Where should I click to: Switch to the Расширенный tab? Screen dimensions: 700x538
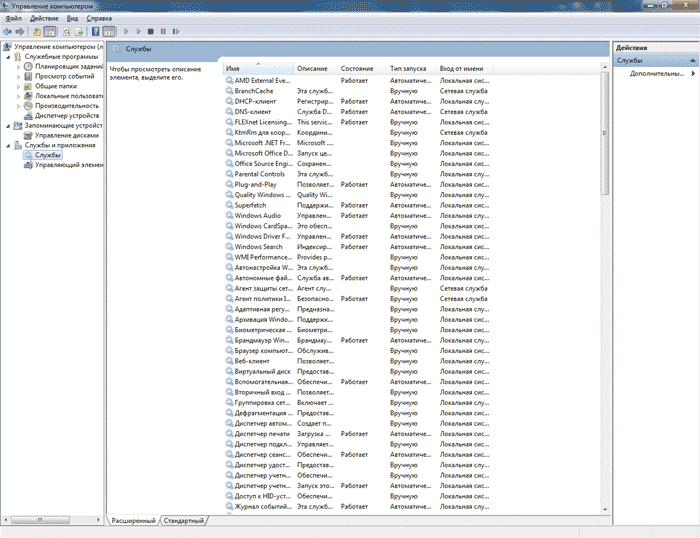[133, 521]
